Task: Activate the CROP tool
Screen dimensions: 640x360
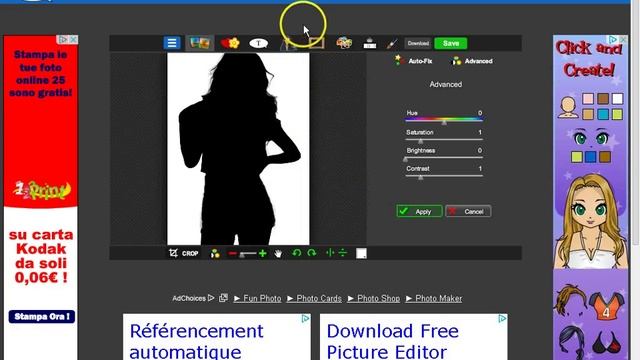Action: [x=184, y=253]
